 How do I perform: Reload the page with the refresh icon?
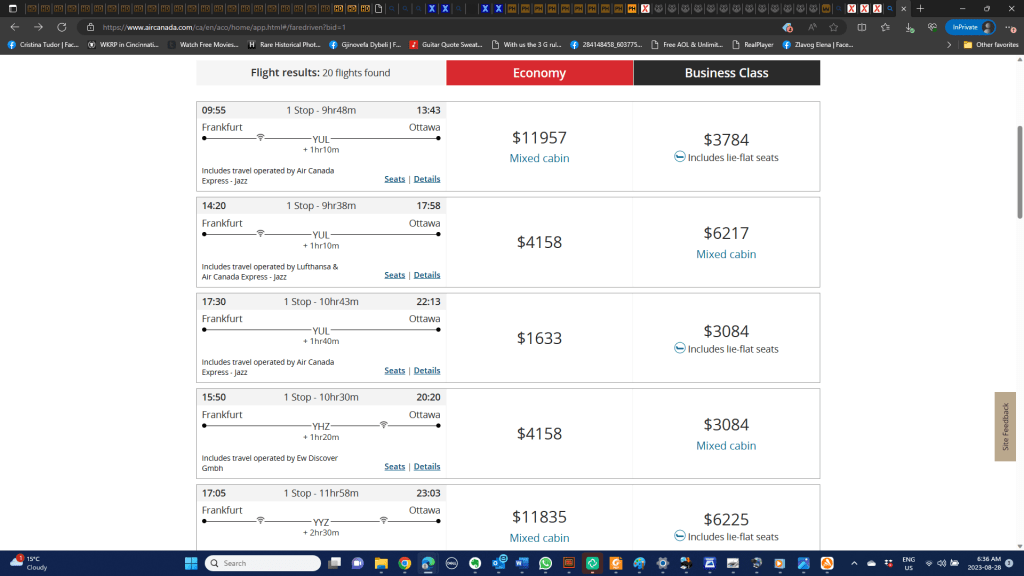(x=62, y=27)
